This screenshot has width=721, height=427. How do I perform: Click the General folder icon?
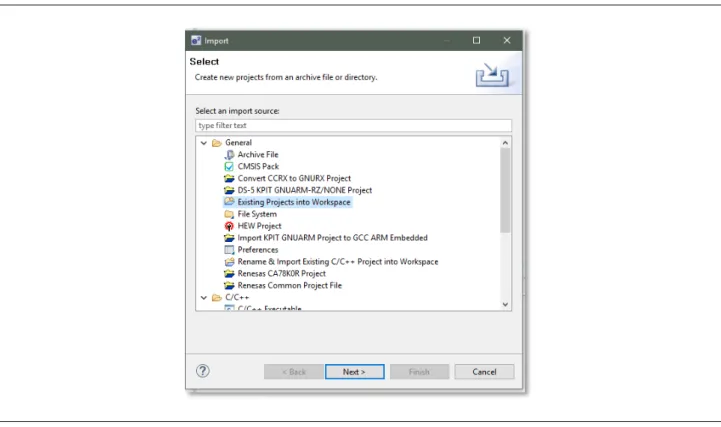(217, 143)
